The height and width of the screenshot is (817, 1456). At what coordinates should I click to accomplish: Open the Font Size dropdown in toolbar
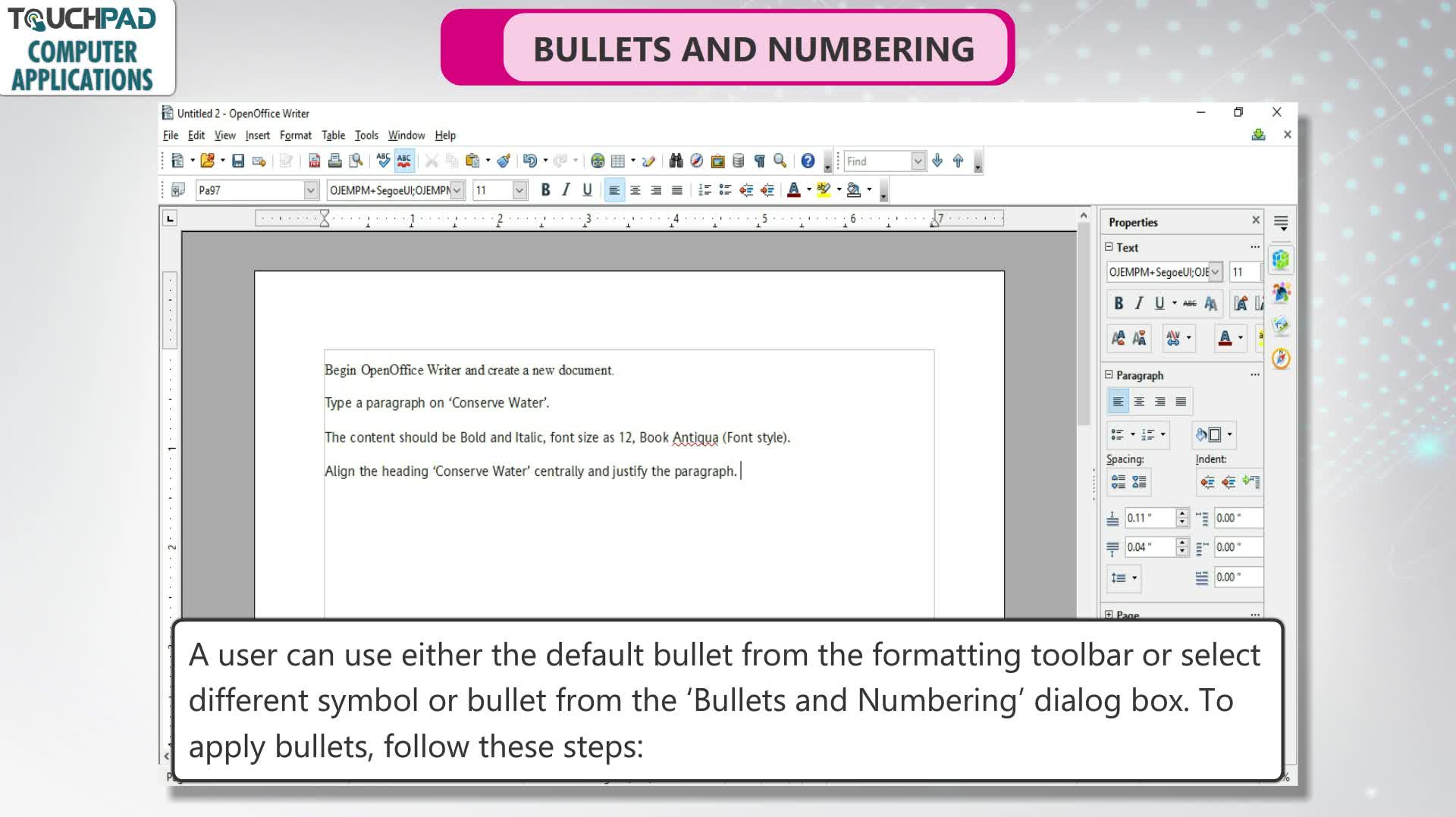tap(519, 190)
